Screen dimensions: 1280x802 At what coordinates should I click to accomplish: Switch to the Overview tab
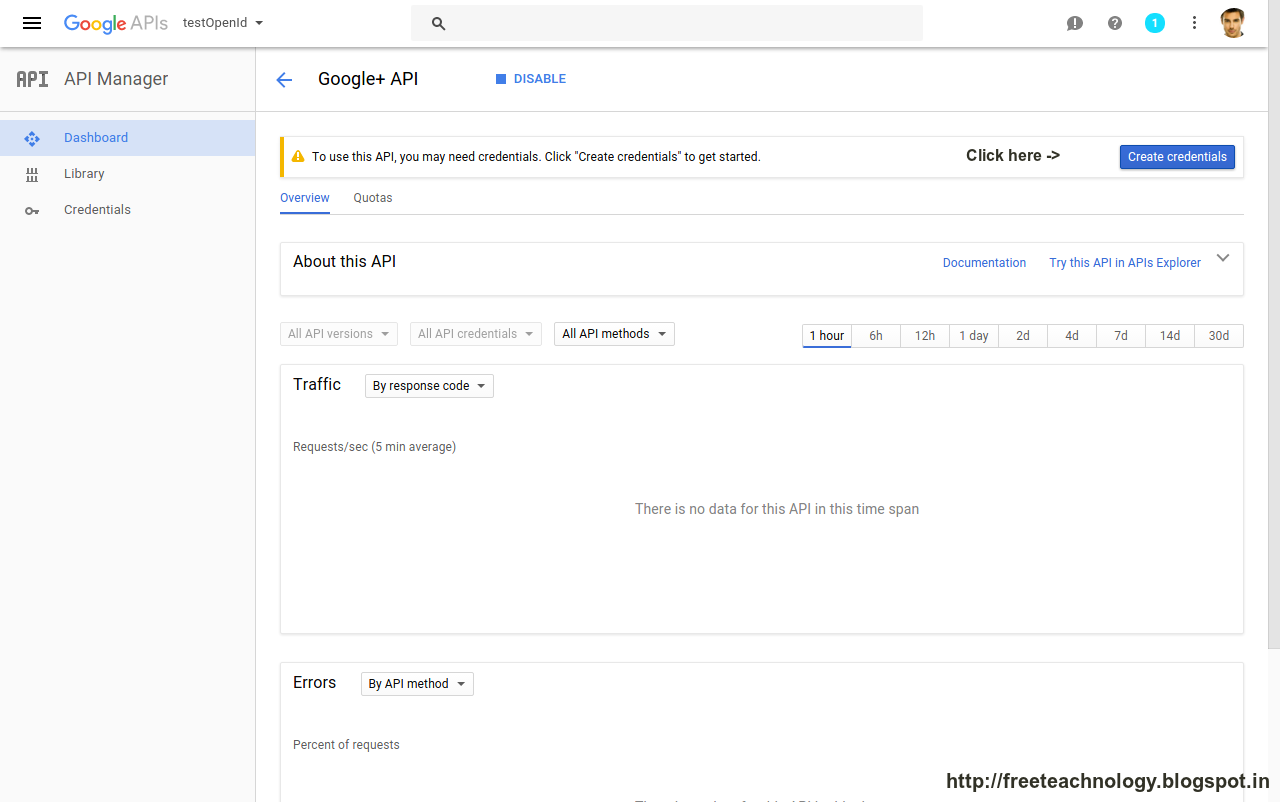(305, 198)
